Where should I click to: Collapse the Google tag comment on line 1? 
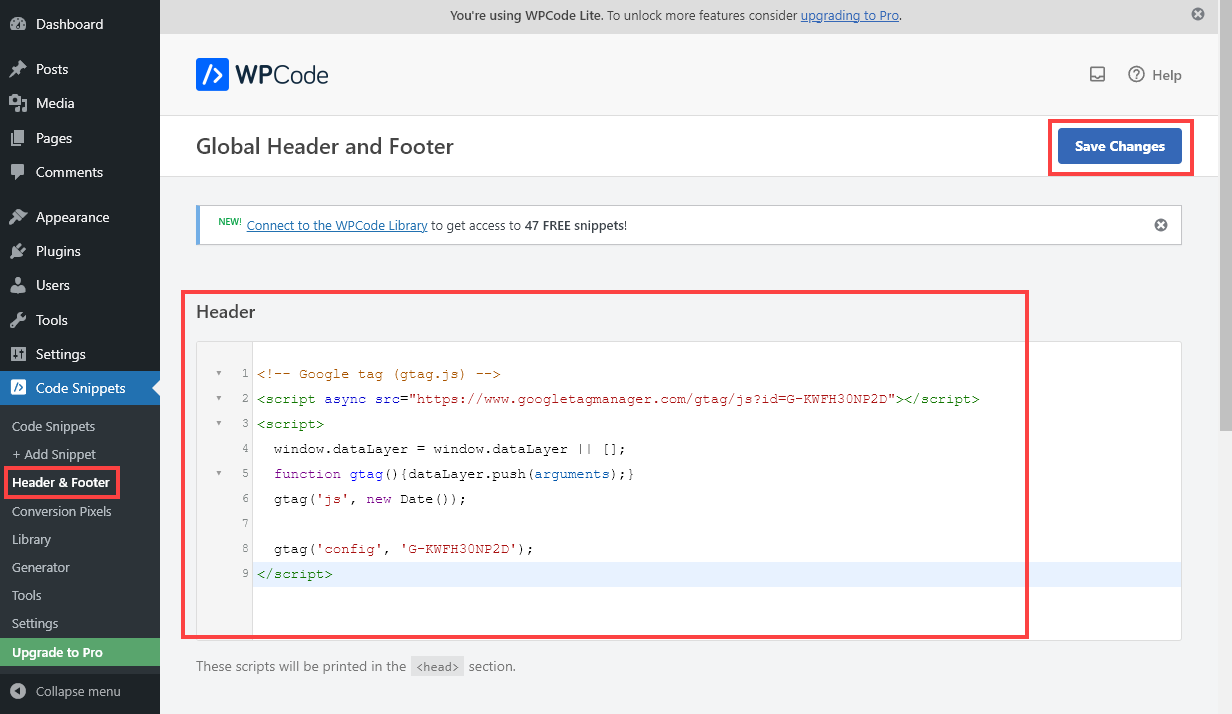[220, 373]
